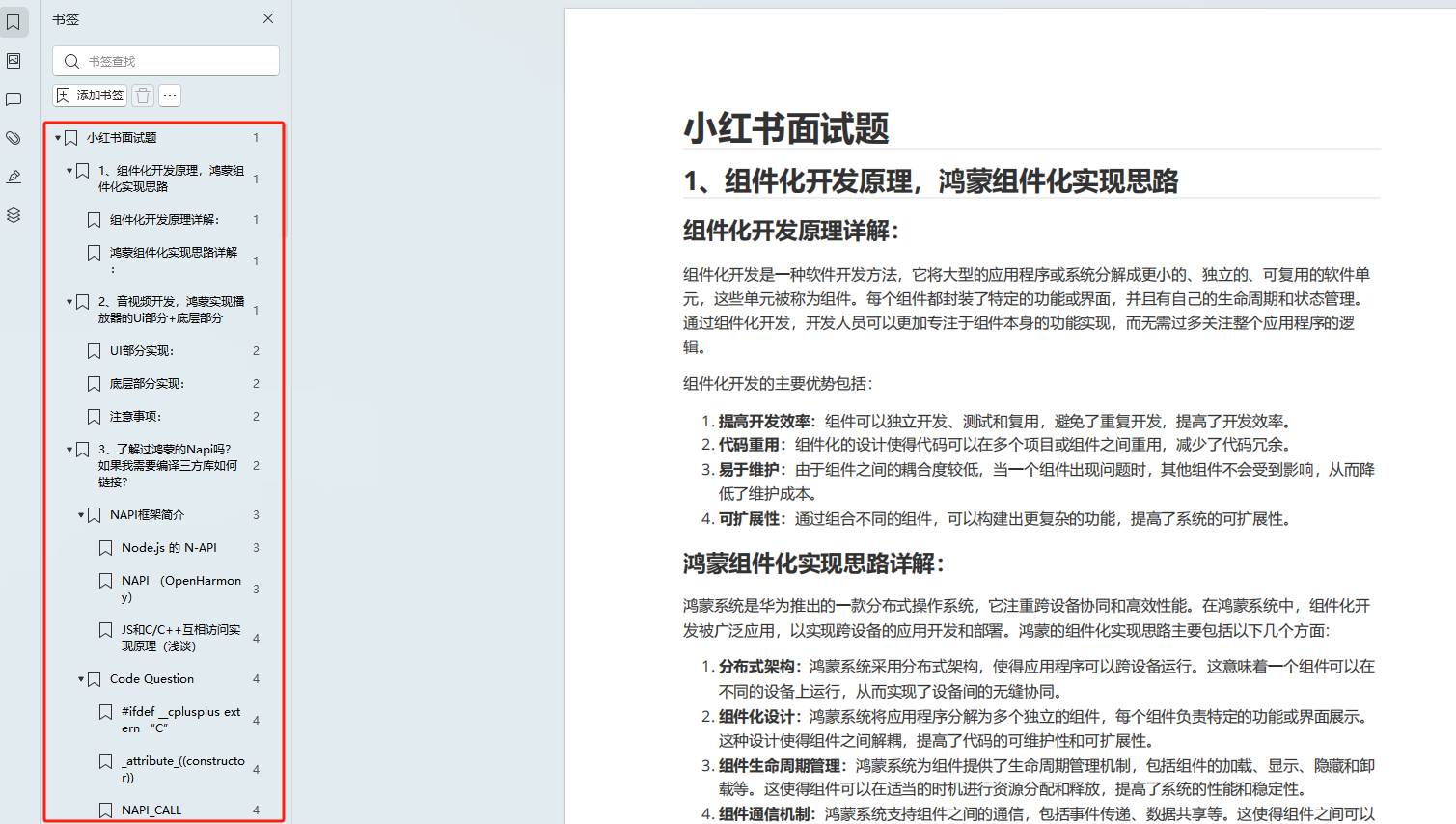Open the signature pen panel icon

coord(14,177)
